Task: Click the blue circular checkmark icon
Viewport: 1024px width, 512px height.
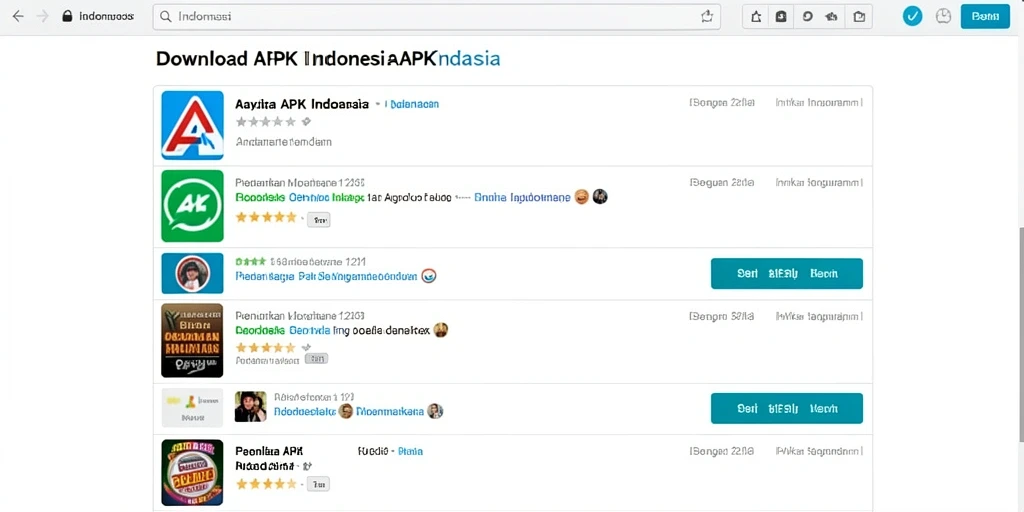Action: [912, 17]
